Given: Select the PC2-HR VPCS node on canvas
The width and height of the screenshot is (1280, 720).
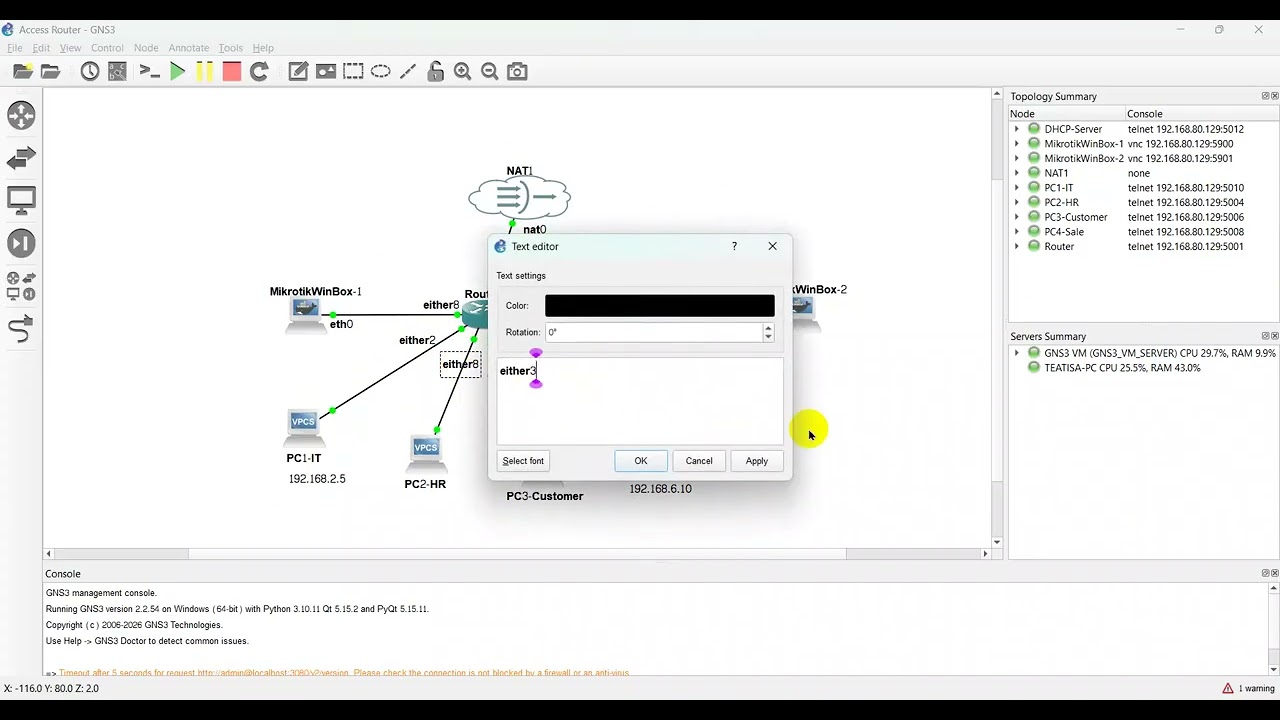Looking at the screenshot, I should click(x=426, y=453).
